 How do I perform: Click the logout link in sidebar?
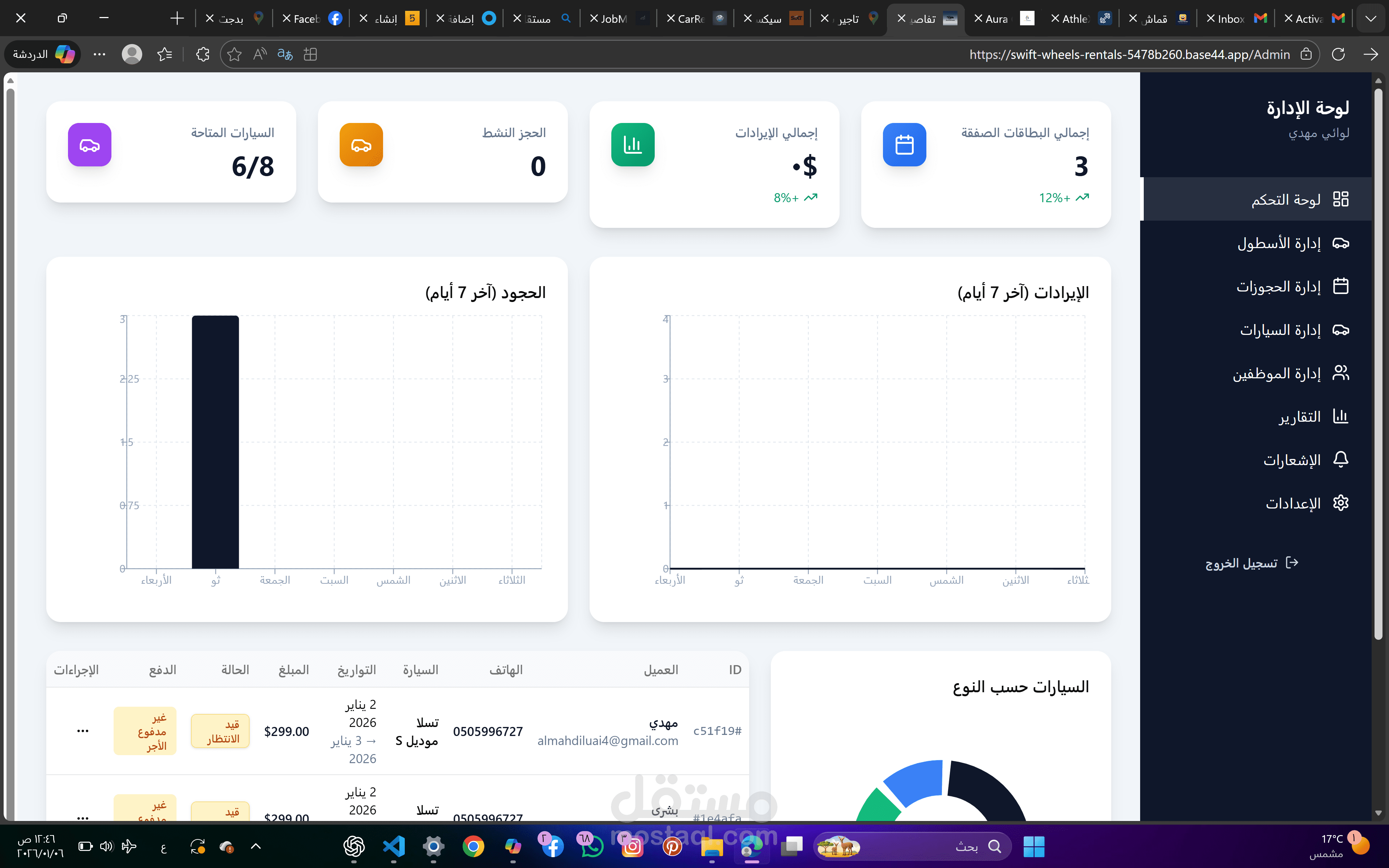[1251, 563]
